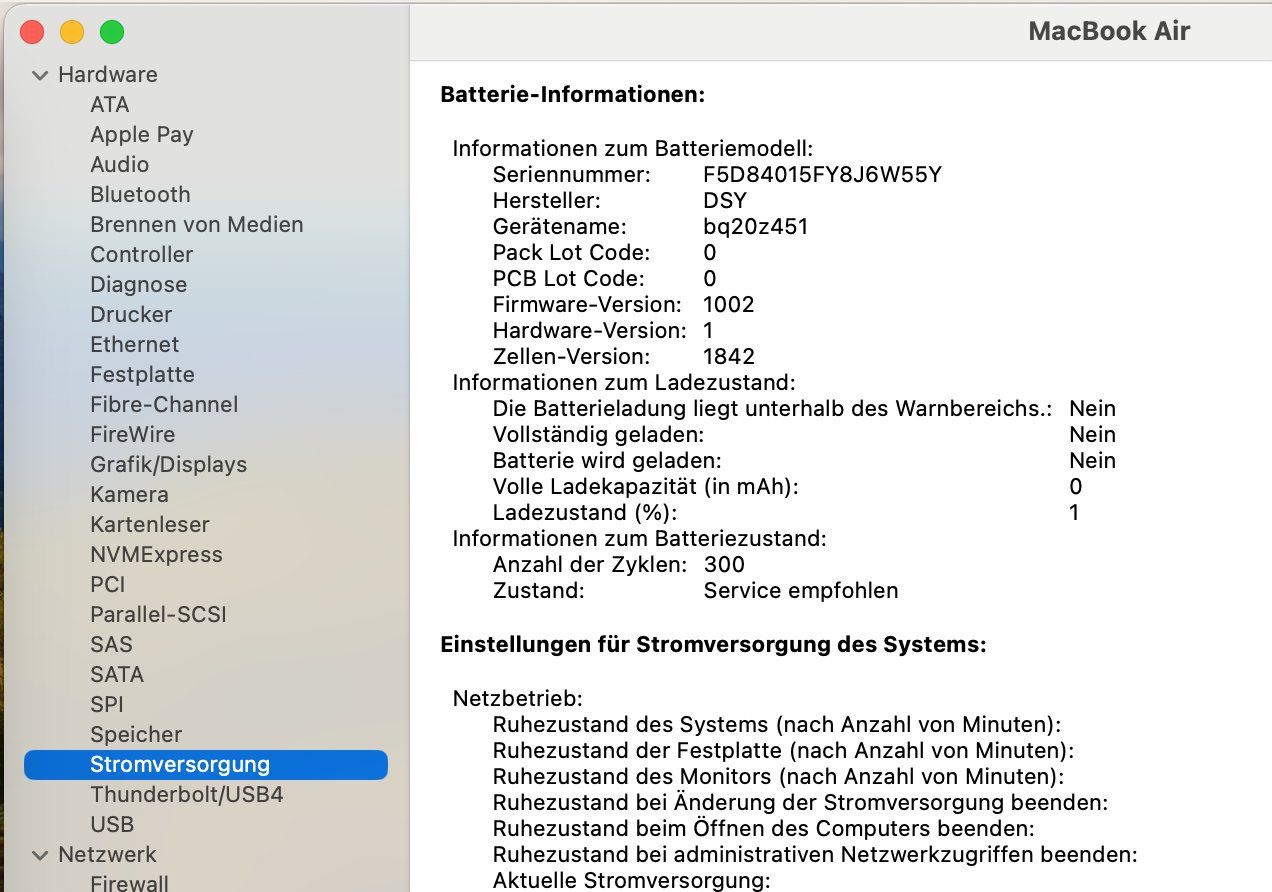1272x892 pixels.
Task: Click 'Vollständig geladen' label
Action: (x=599, y=435)
